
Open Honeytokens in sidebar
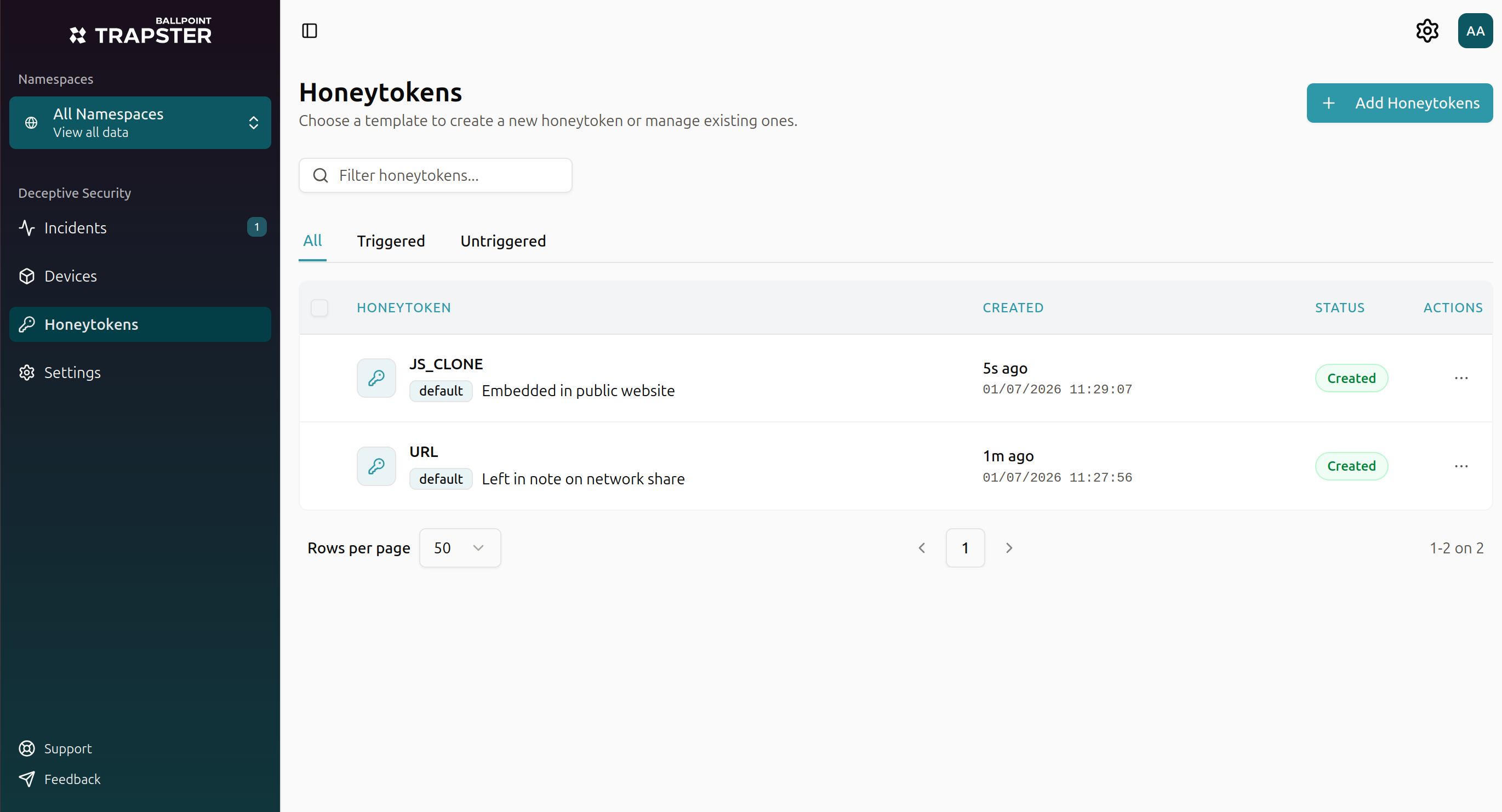140,325
